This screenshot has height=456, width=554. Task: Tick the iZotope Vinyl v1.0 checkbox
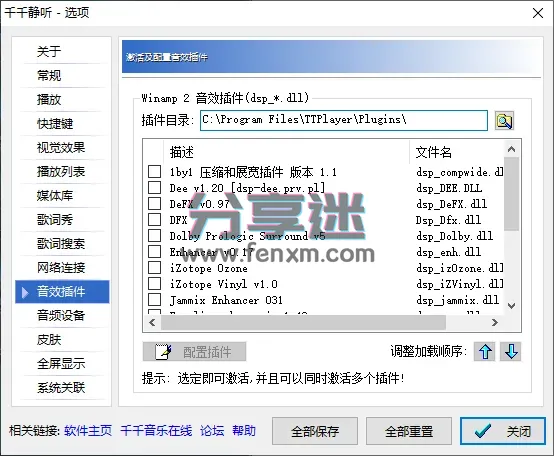click(154, 284)
